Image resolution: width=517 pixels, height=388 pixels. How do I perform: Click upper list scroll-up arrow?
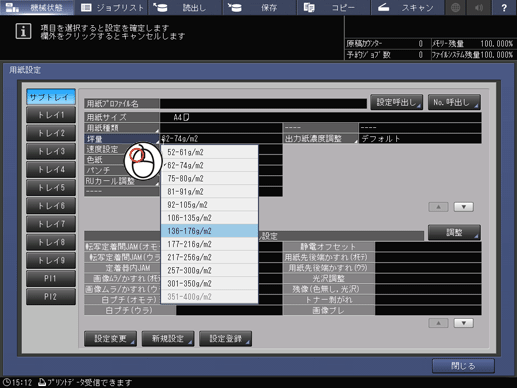point(438,207)
